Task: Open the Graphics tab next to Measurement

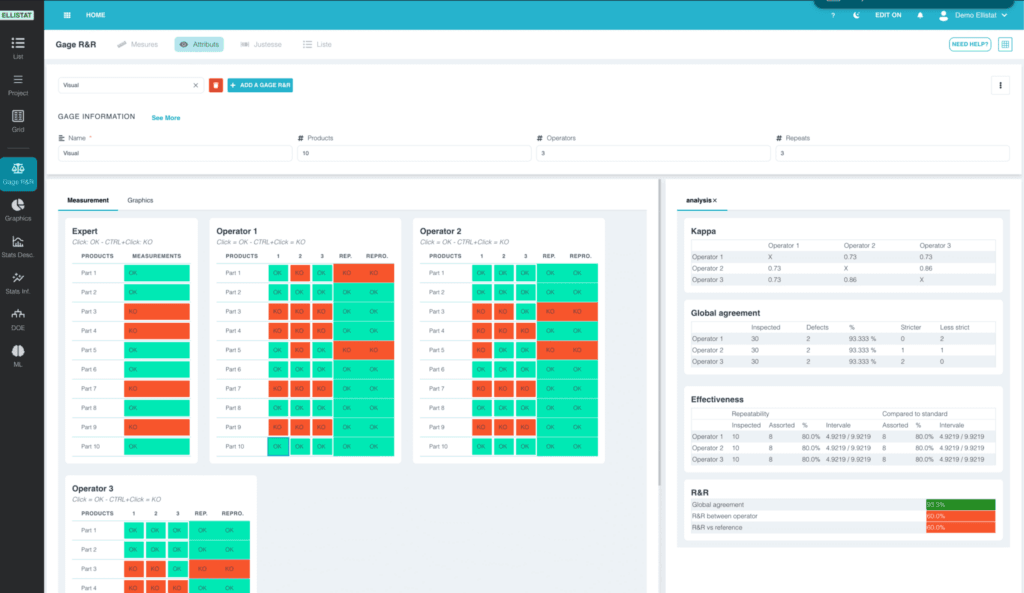Action: pos(140,200)
